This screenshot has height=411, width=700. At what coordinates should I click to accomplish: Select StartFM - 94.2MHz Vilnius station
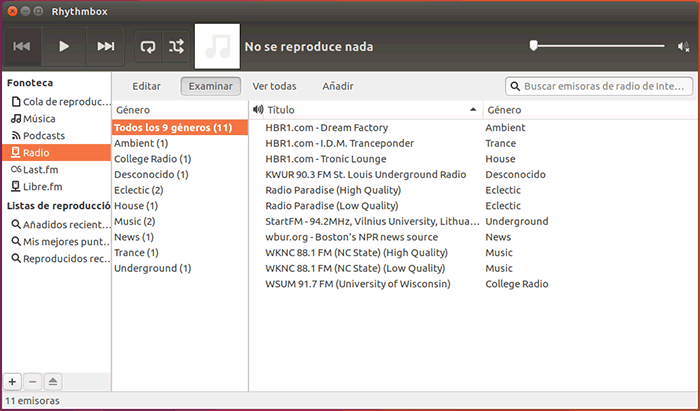coord(473,221)
